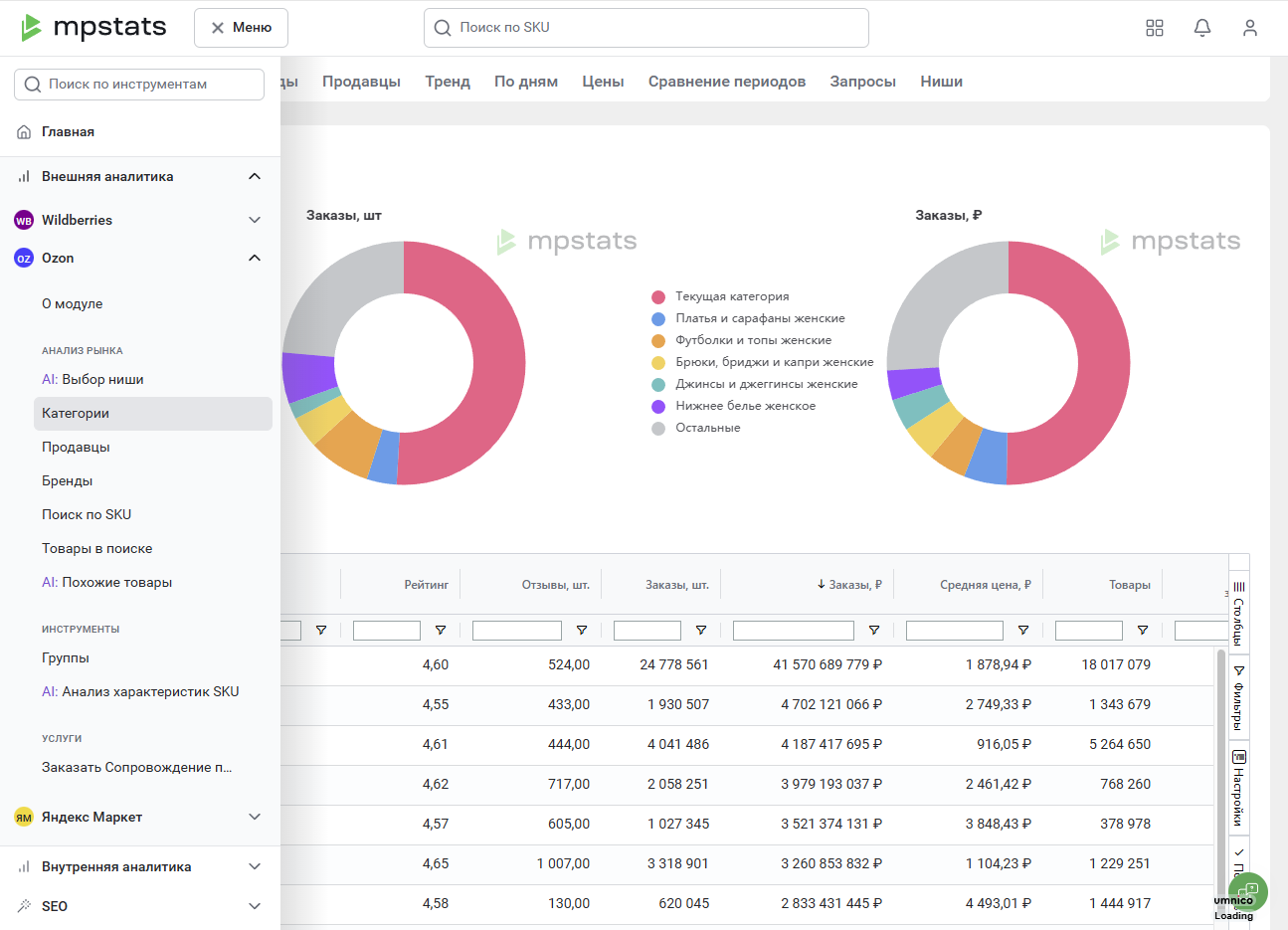Image resolution: width=1288 pixels, height=930 pixels.
Task: Click the purple WB Wildberries icon
Action: 24,220
